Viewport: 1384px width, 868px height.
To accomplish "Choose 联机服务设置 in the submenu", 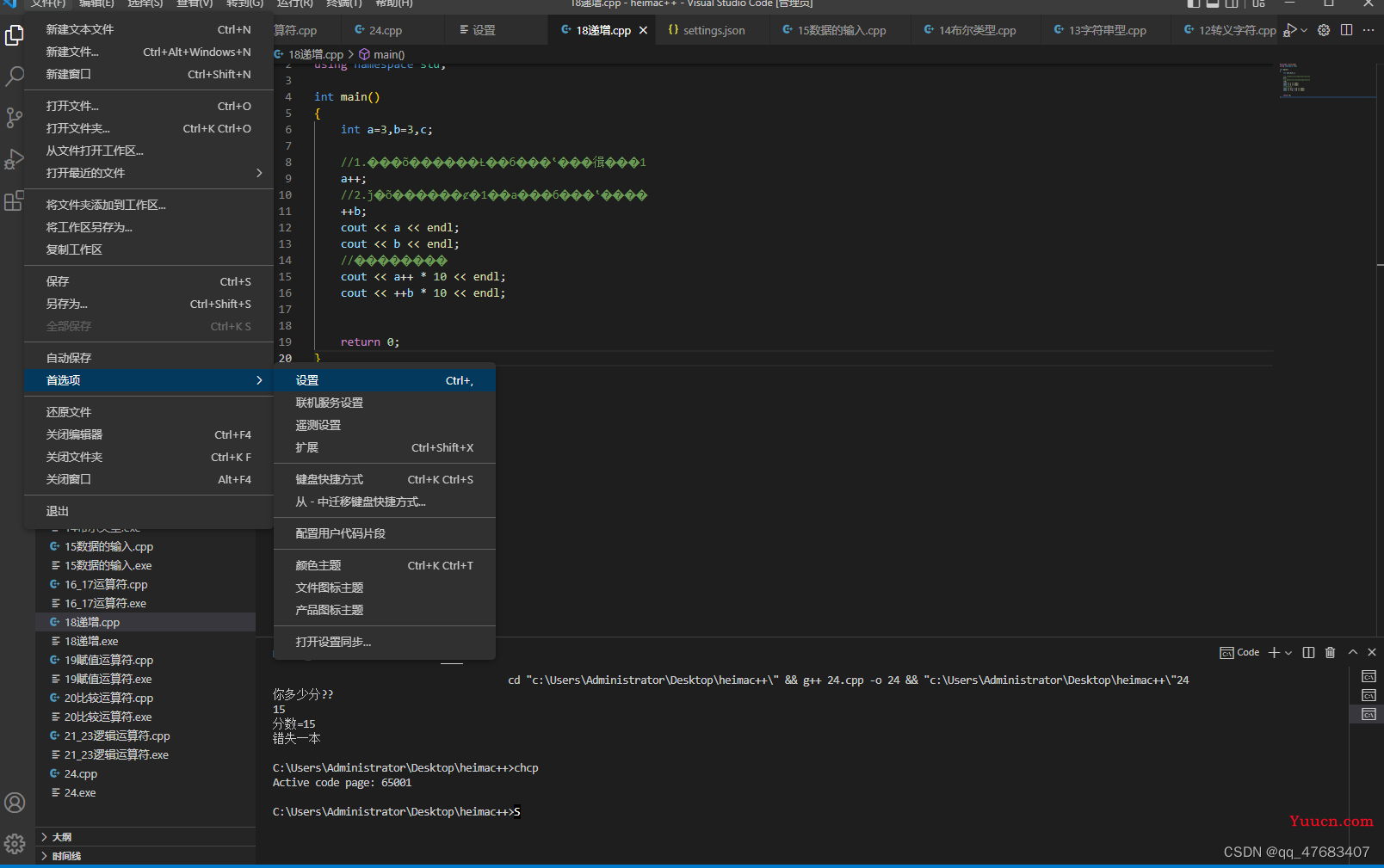I will point(385,403).
